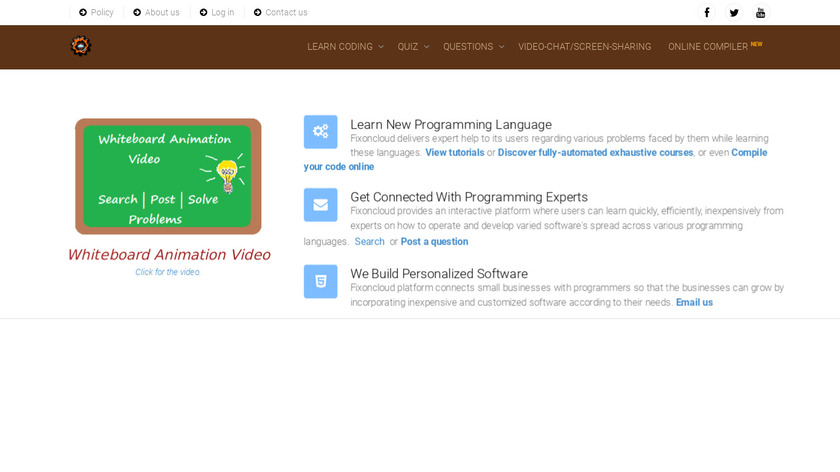Go to Log in

pos(222,12)
